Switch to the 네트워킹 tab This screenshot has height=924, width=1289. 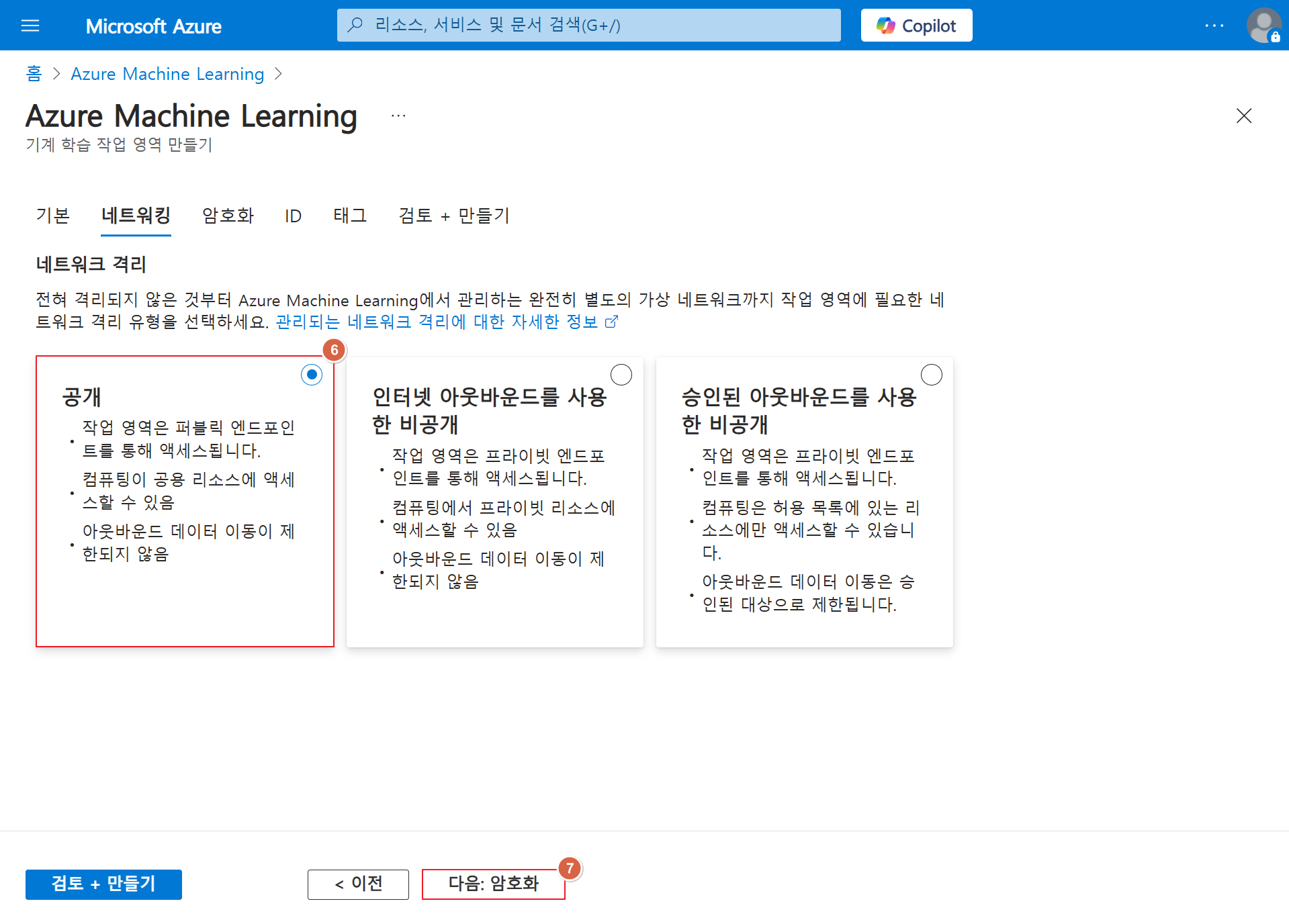(136, 215)
